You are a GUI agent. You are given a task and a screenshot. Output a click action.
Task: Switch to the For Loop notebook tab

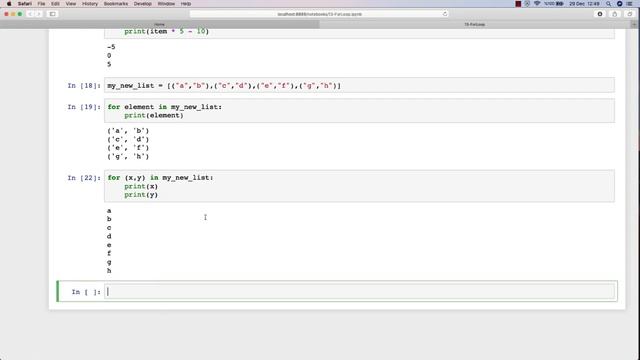475,24
